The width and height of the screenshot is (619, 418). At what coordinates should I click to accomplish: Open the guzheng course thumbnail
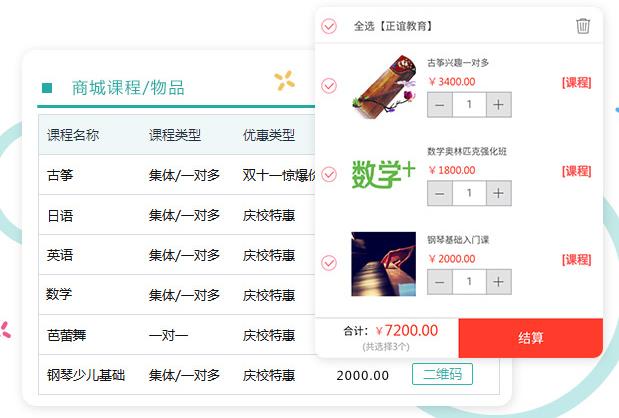pos(383,87)
